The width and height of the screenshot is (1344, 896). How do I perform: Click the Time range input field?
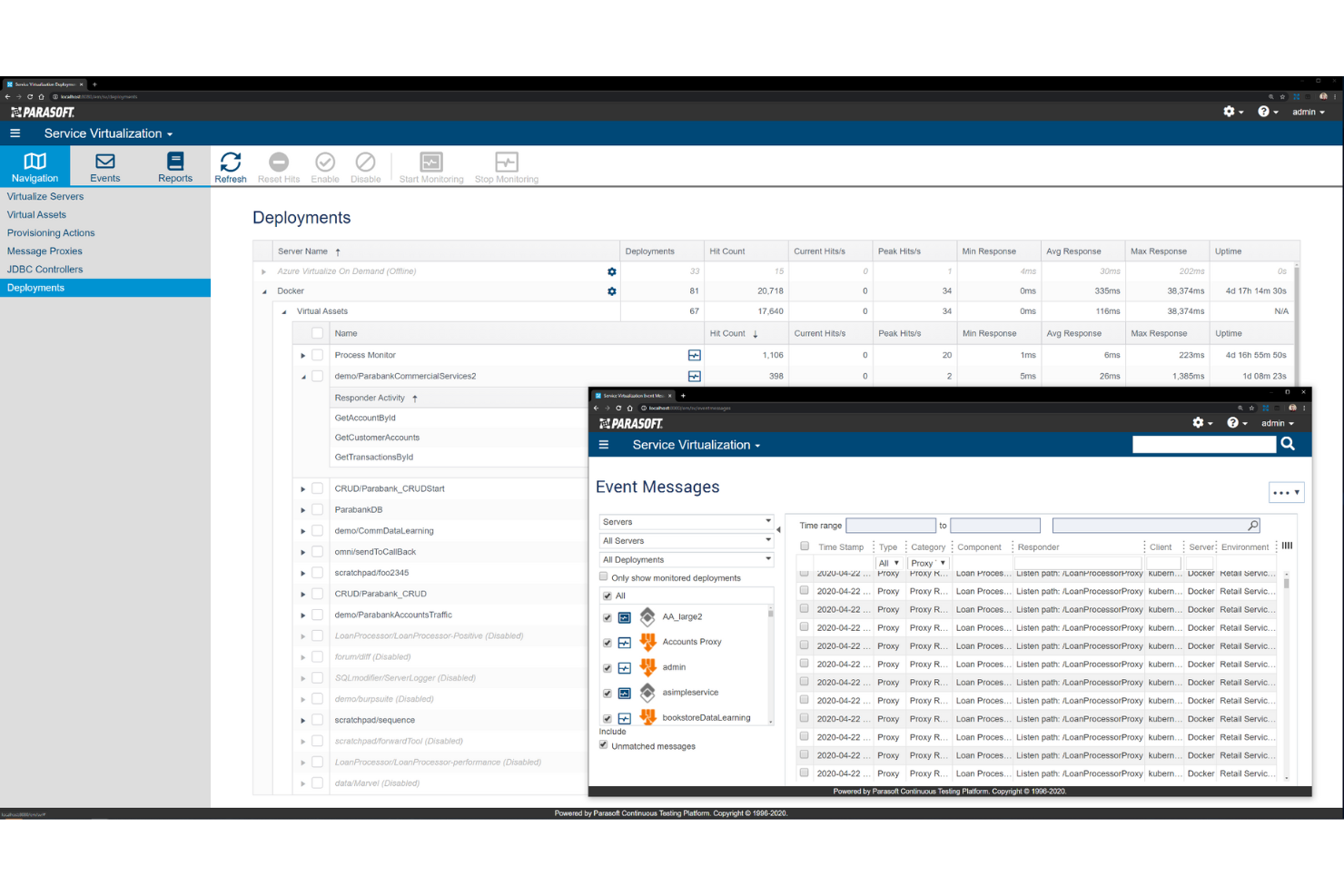[x=890, y=525]
